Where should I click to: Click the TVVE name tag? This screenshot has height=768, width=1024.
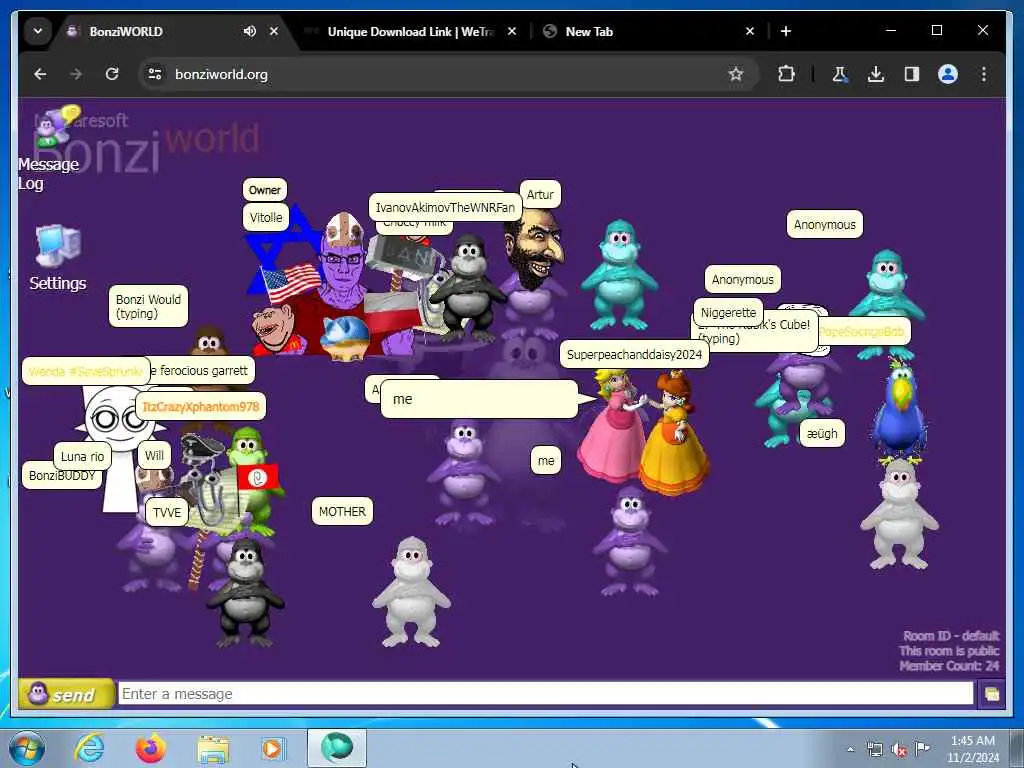tap(167, 513)
